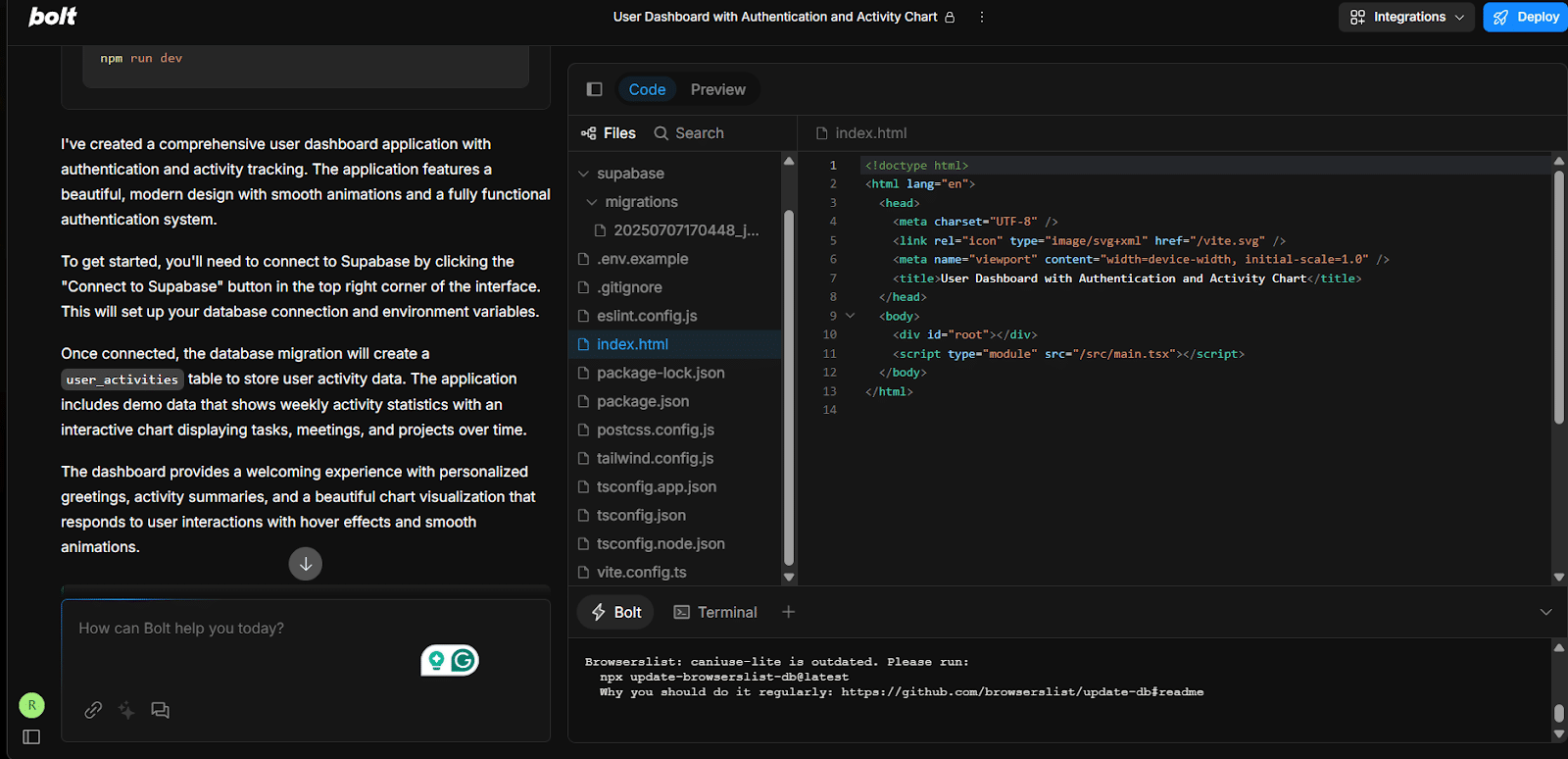The image size is (1568, 759).
Task: Open the user avatar R
Action: pyautogui.click(x=31, y=705)
